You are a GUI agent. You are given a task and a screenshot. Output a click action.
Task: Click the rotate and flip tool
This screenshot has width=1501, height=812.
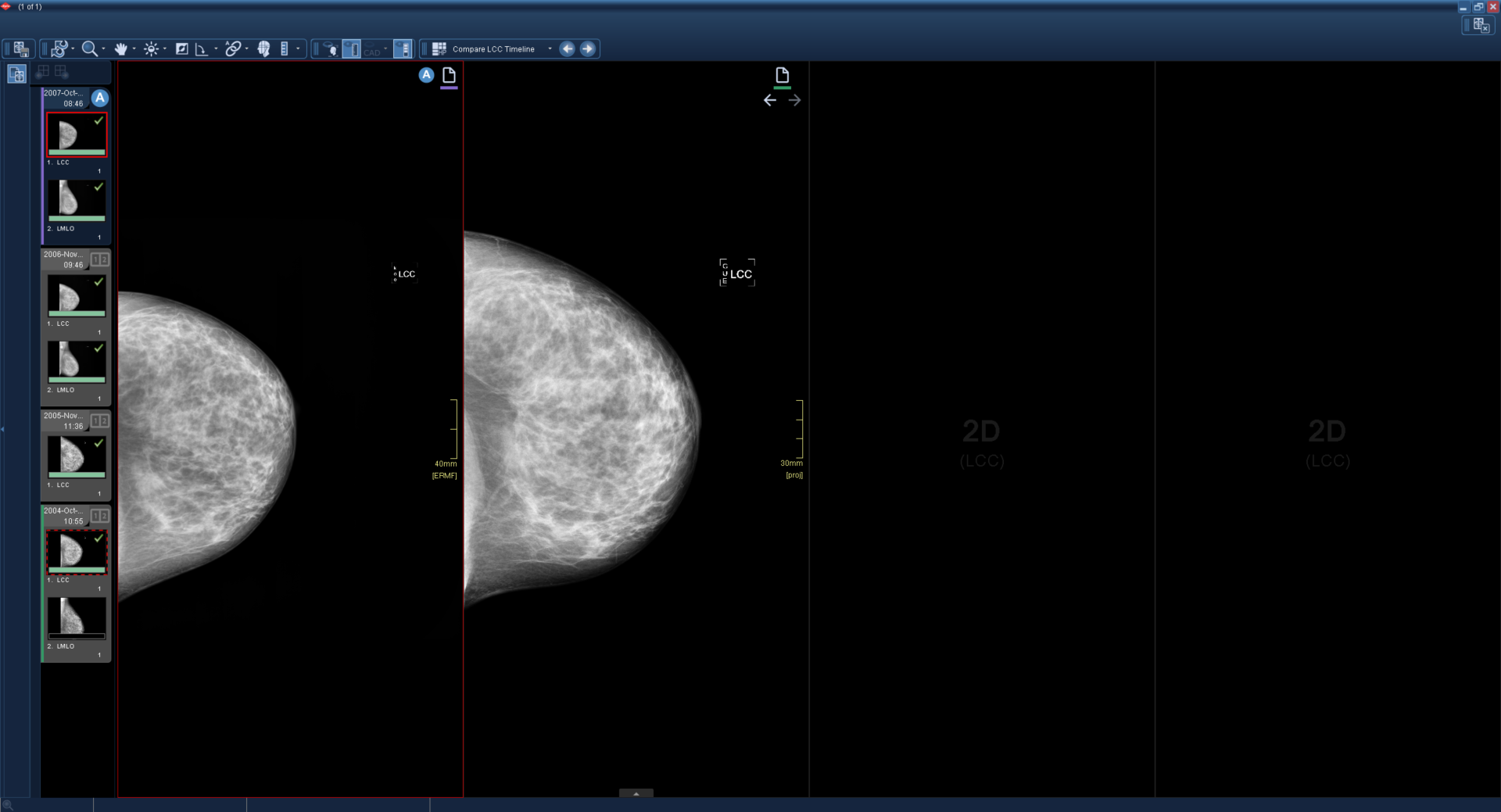coord(59,49)
